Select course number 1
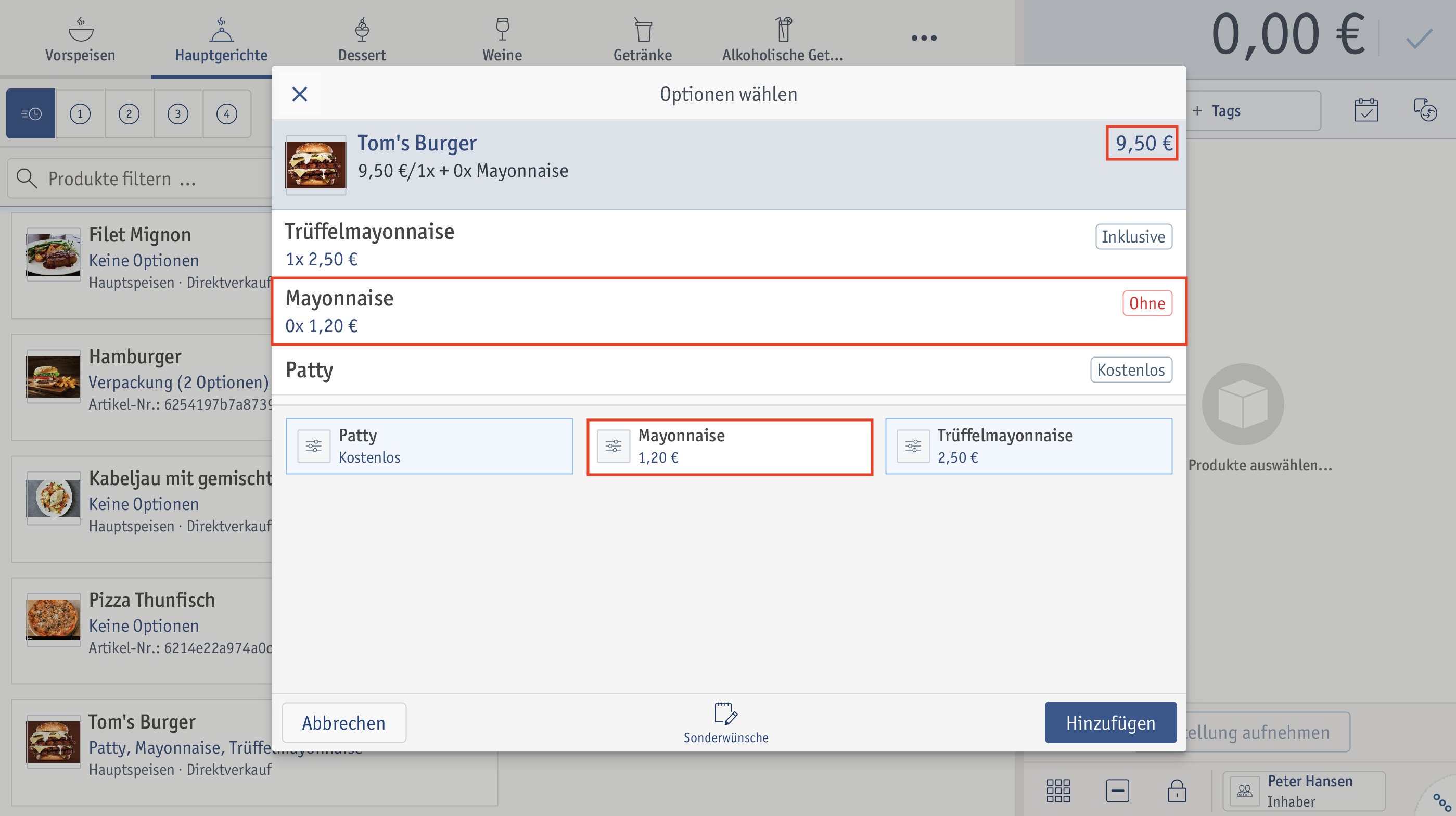The width and height of the screenshot is (1456, 816). (80, 113)
